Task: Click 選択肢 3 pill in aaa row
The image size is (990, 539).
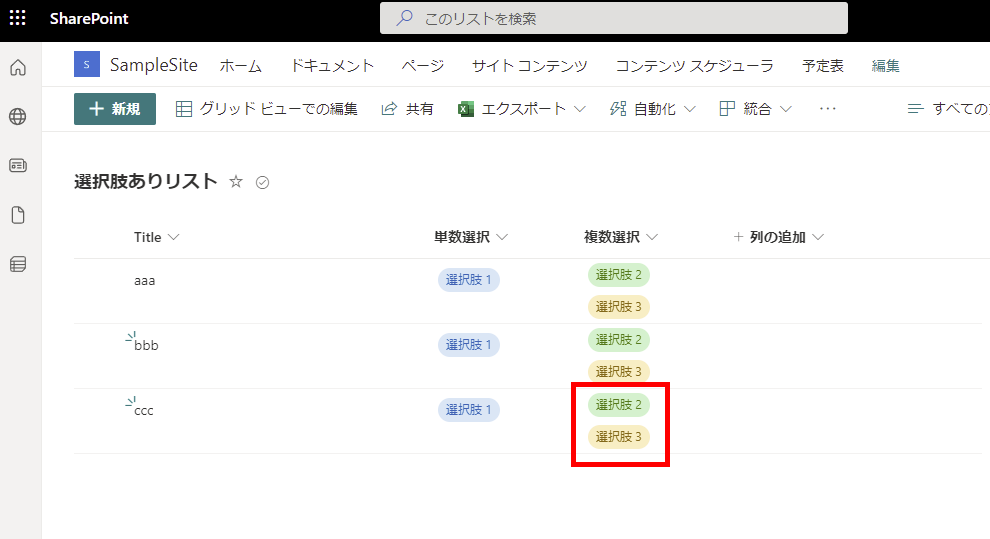Action: tap(619, 307)
